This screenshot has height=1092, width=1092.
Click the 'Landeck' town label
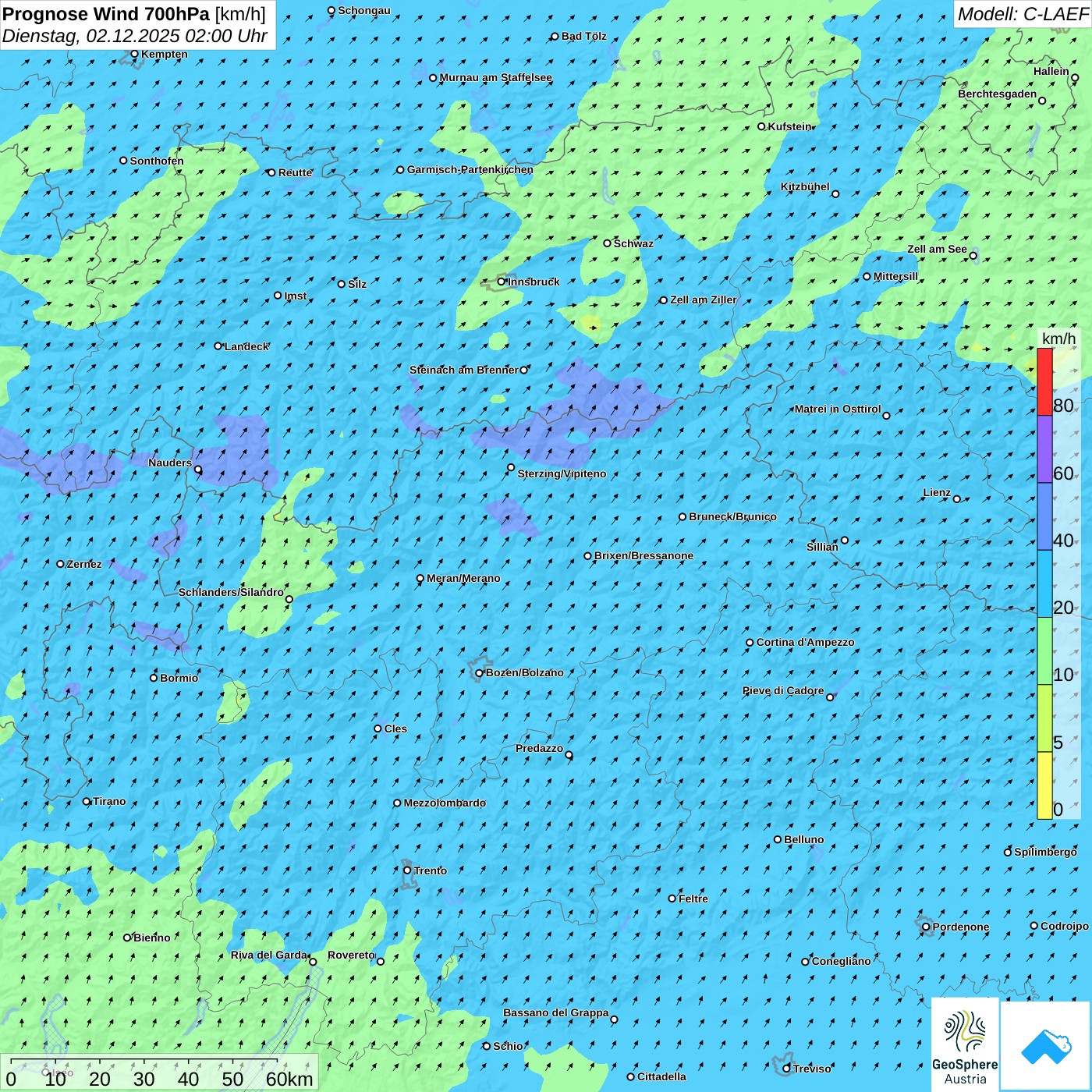[246, 346]
